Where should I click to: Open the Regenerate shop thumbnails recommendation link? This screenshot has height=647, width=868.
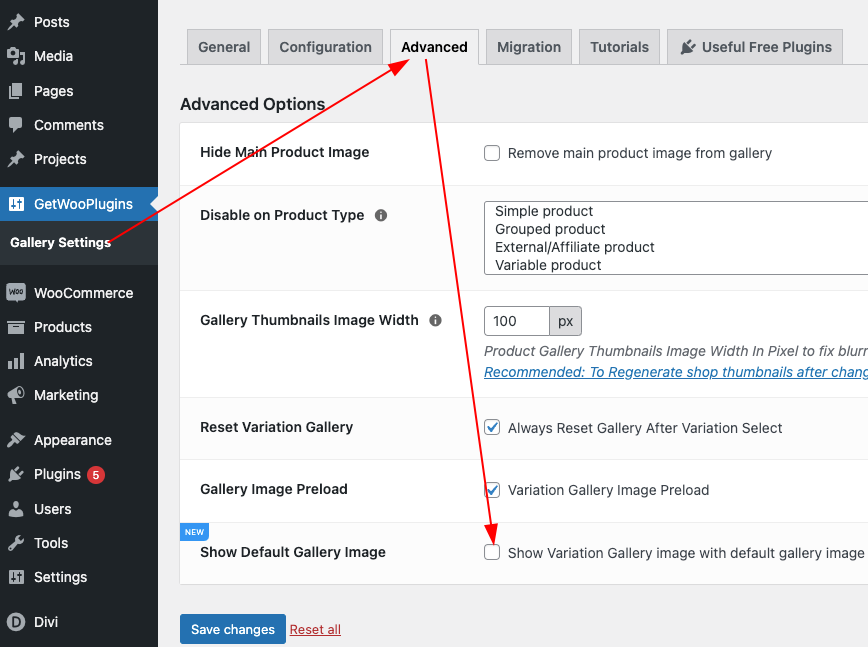676,372
